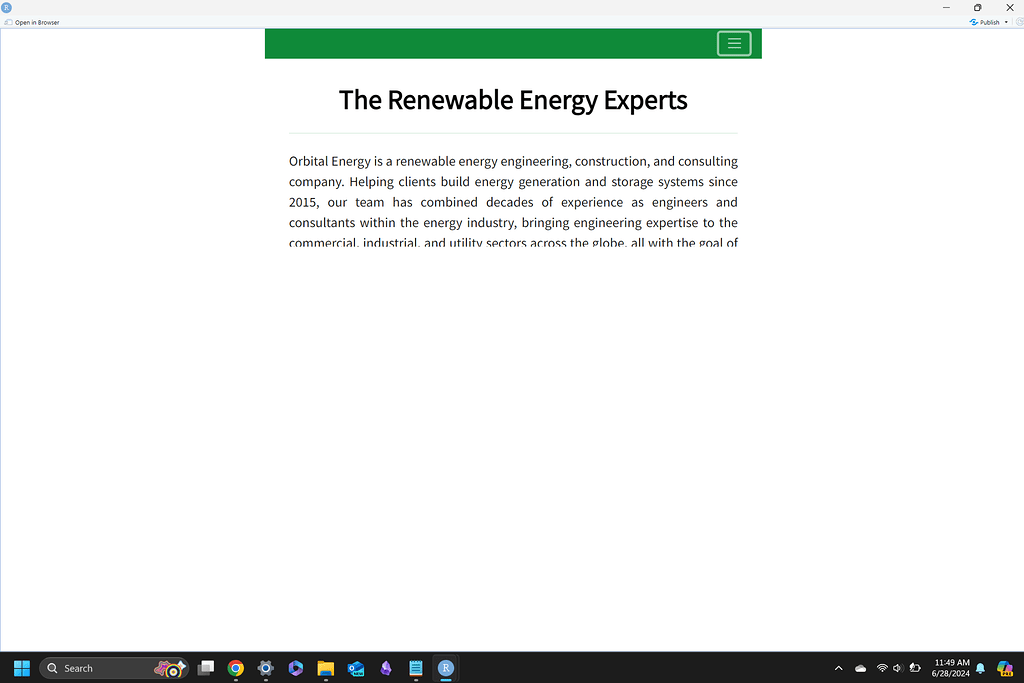Click the OneDrive cloud tray icon
1024x683 pixels.
tap(860, 668)
